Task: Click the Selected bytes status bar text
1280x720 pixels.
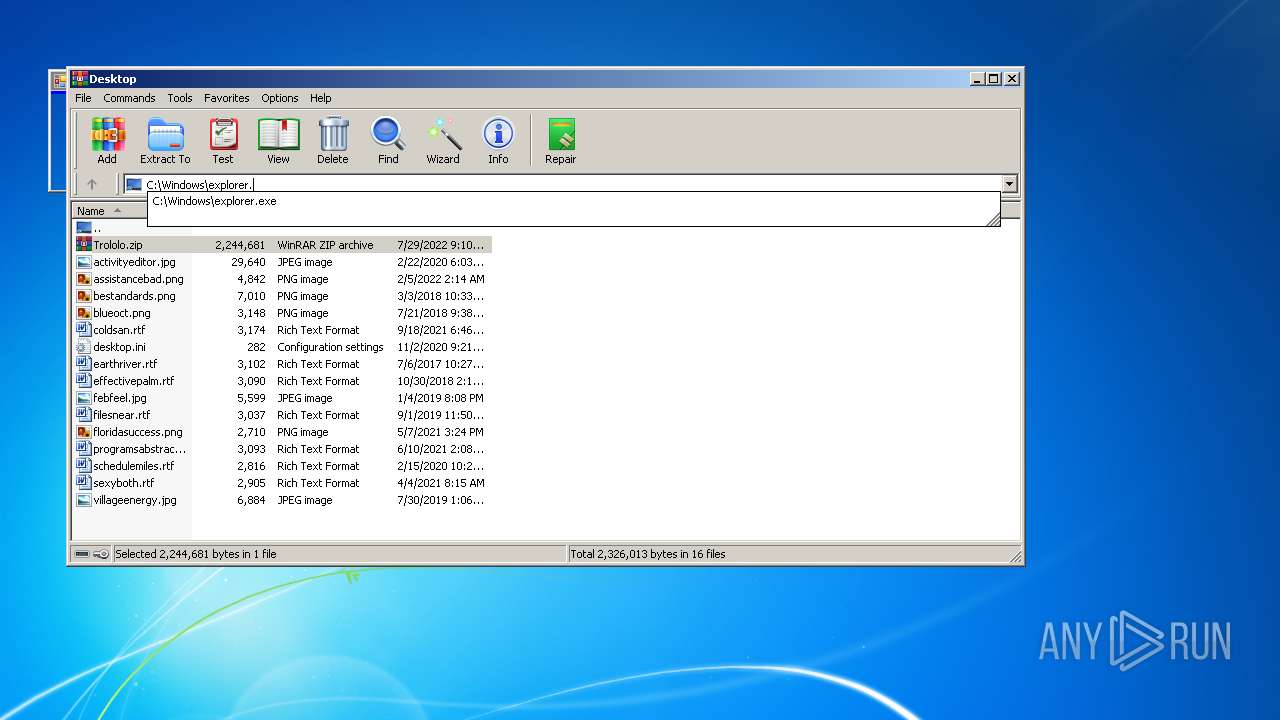Action: [x=196, y=554]
